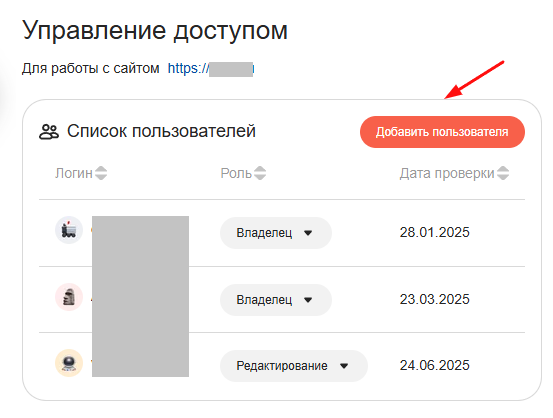Click the users group icon beside Список пользователей

pos(49,132)
